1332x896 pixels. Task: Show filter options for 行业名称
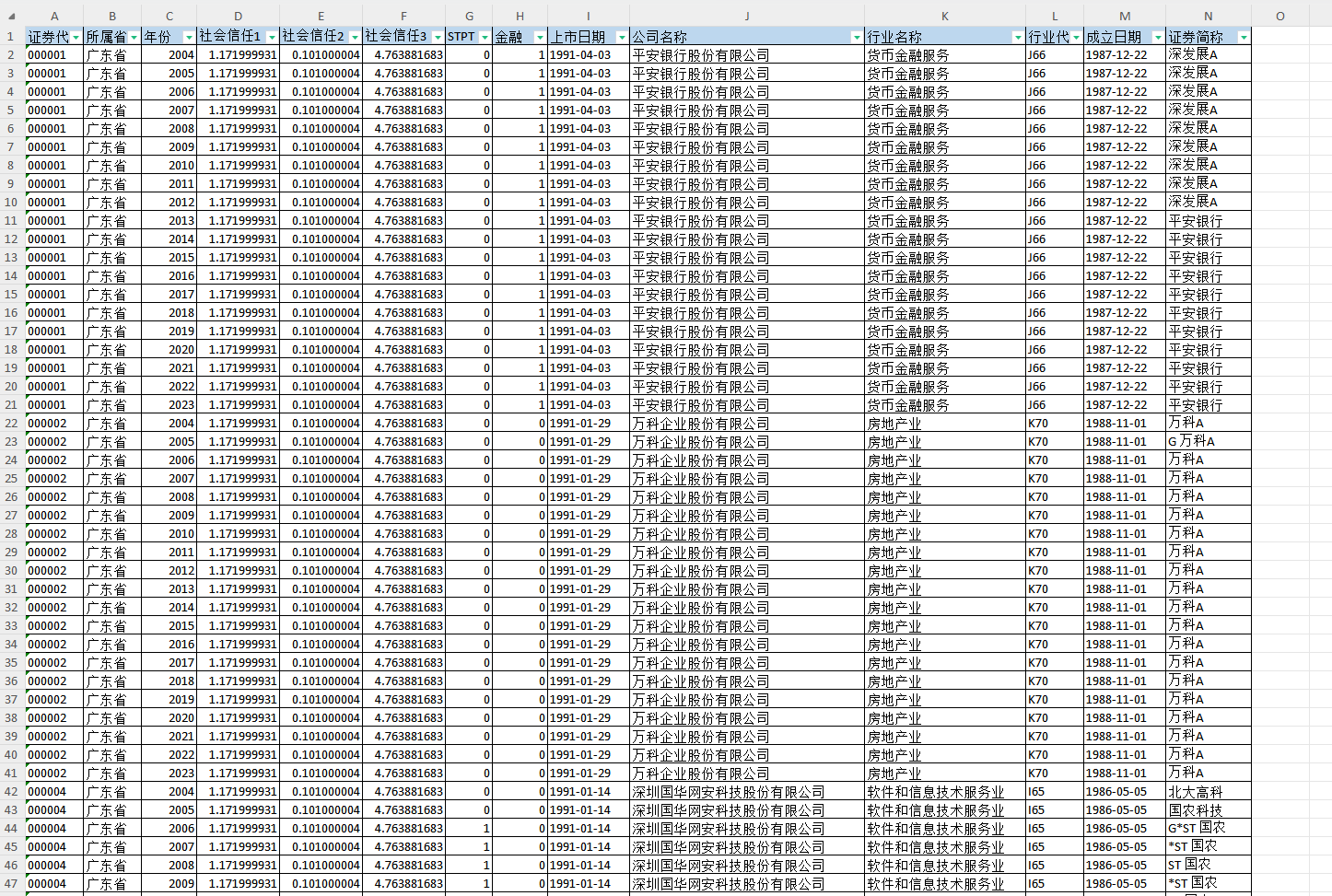pos(1018,37)
